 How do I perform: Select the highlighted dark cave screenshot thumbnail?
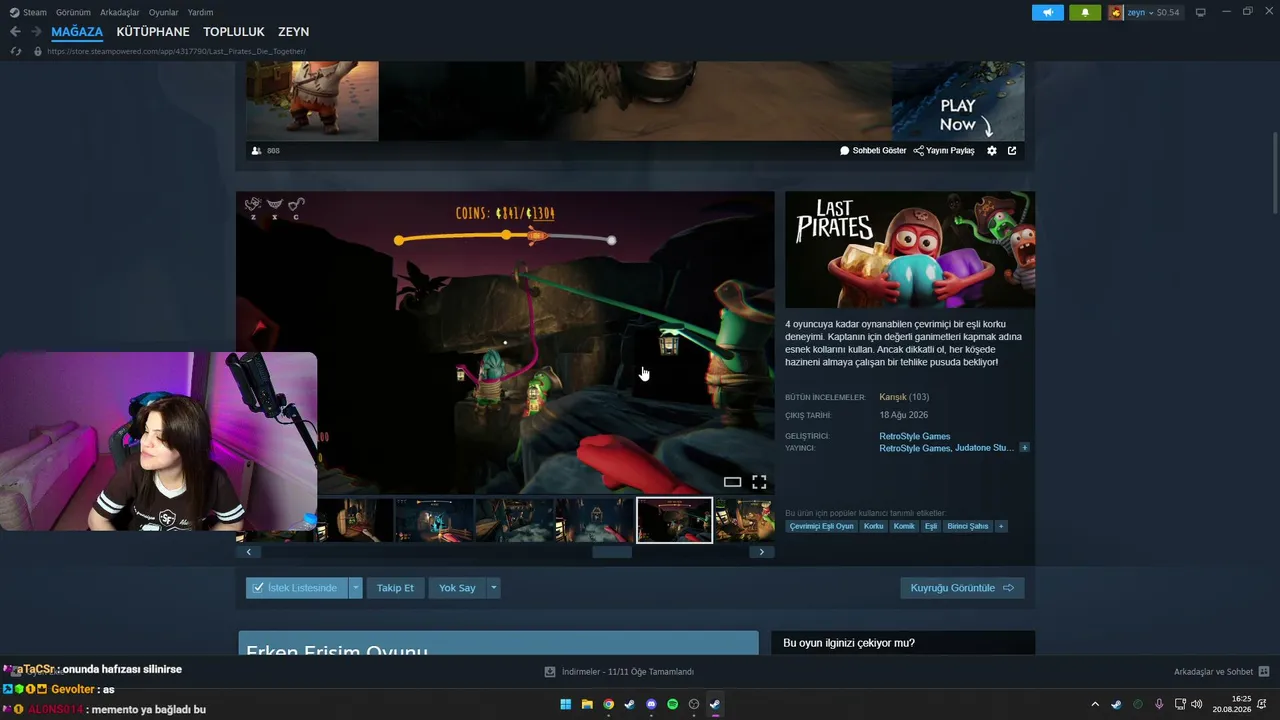(x=674, y=520)
